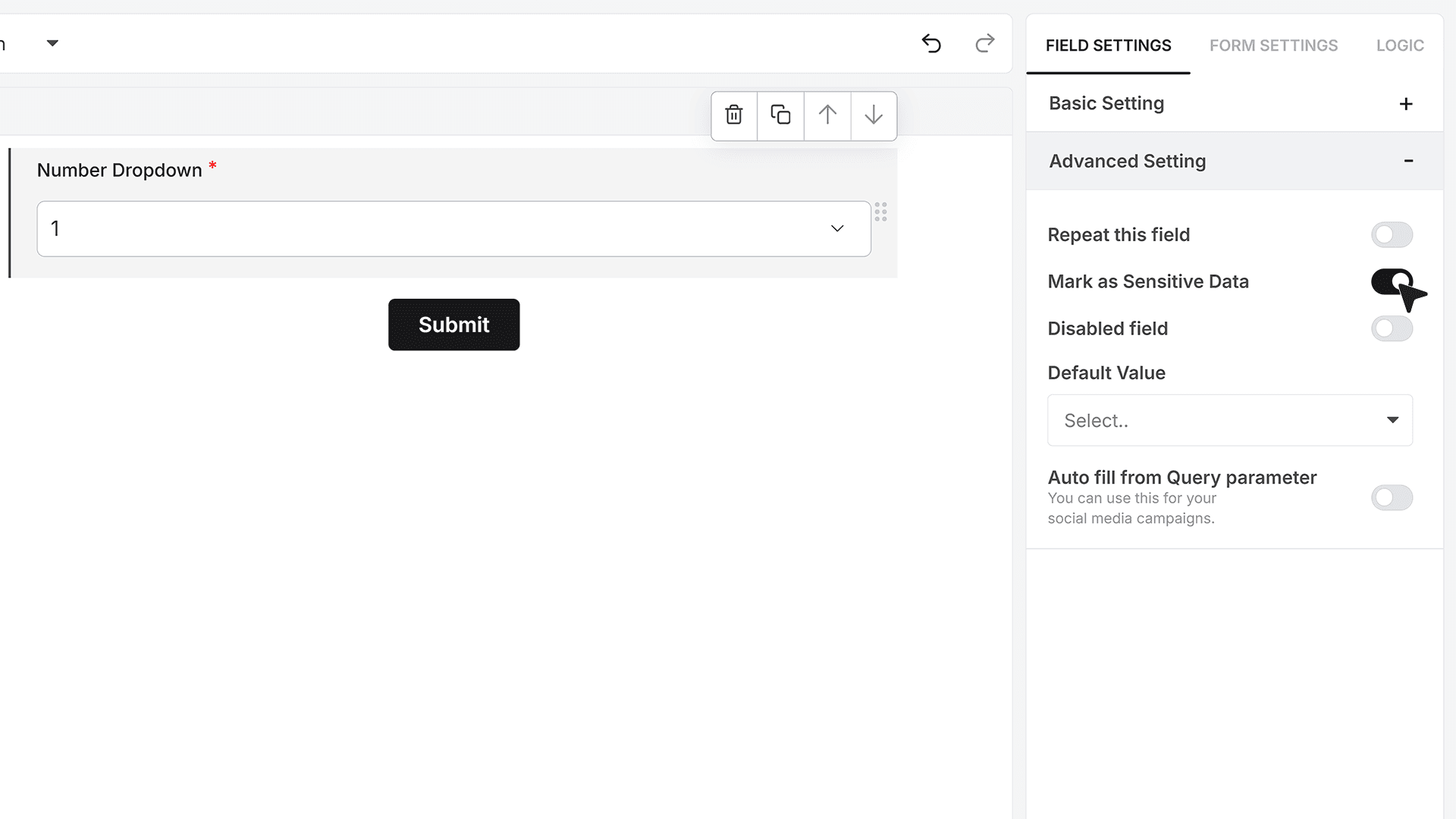Open the top-left caret dropdown
The image size is (1456, 819).
52,43
